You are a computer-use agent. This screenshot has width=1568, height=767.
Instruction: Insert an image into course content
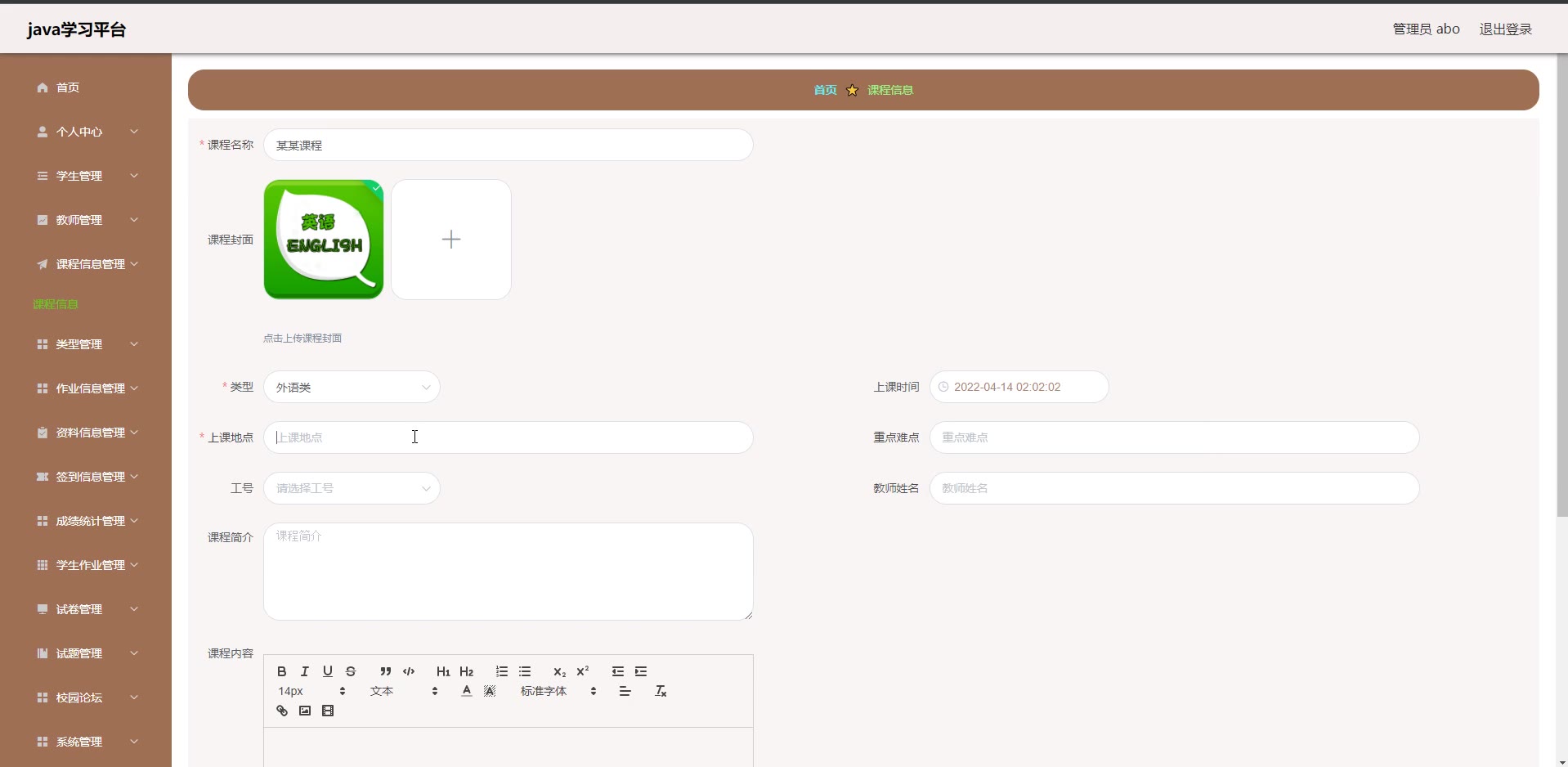click(x=305, y=711)
